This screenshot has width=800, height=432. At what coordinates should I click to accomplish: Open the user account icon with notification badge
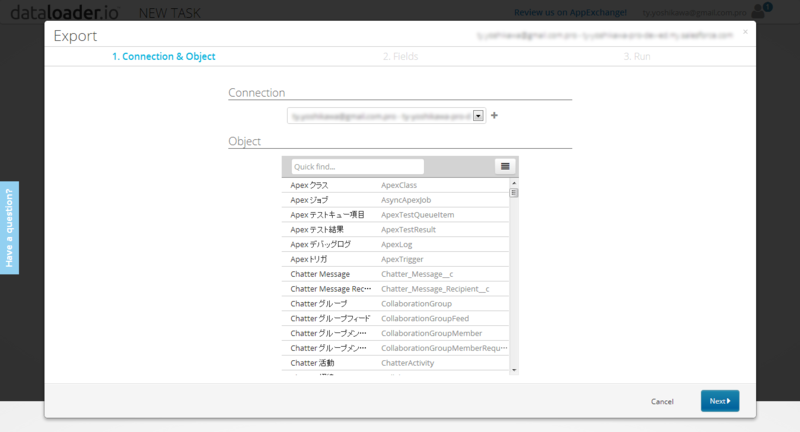pos(761,10)
